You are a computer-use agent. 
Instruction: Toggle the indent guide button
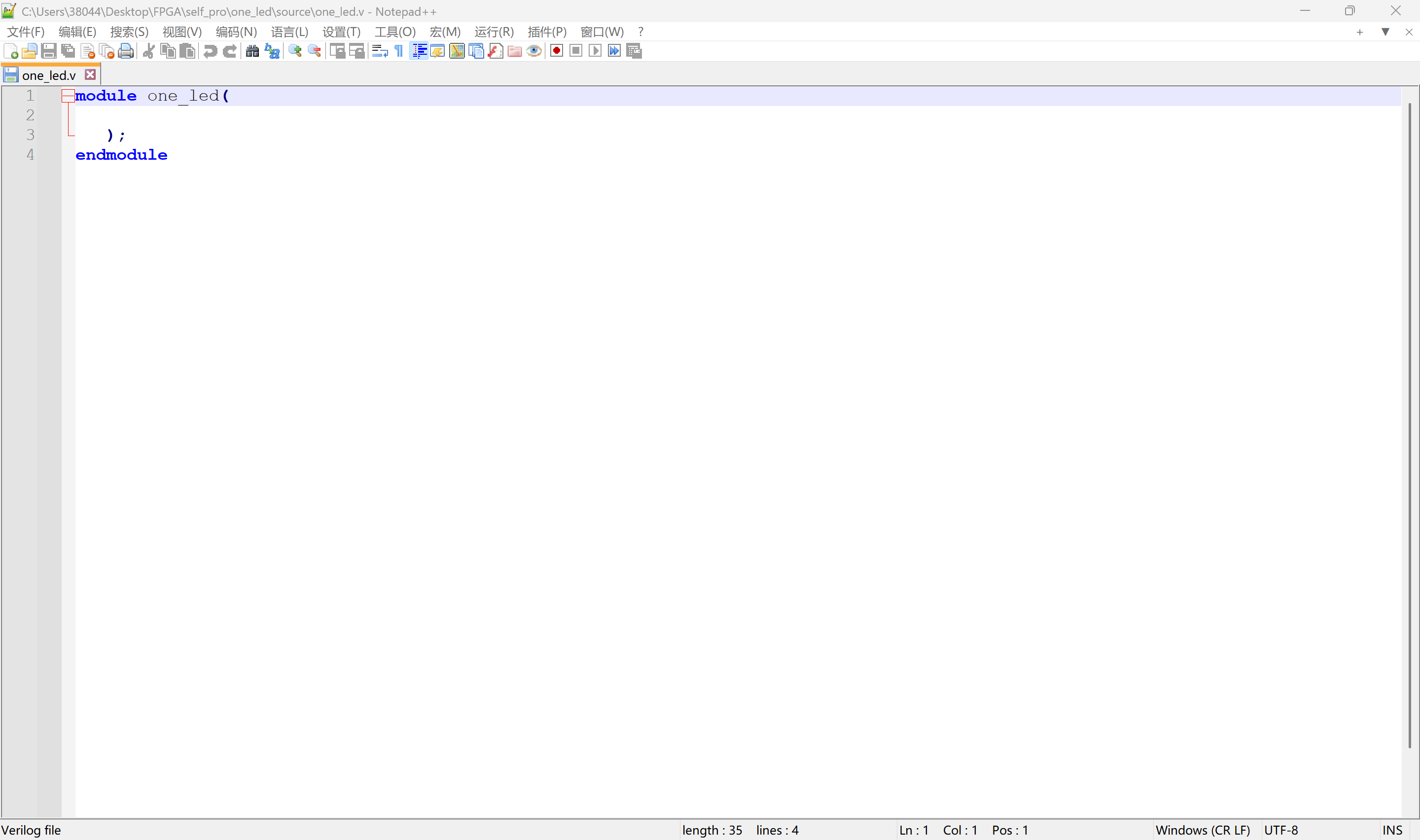[419, 51]
